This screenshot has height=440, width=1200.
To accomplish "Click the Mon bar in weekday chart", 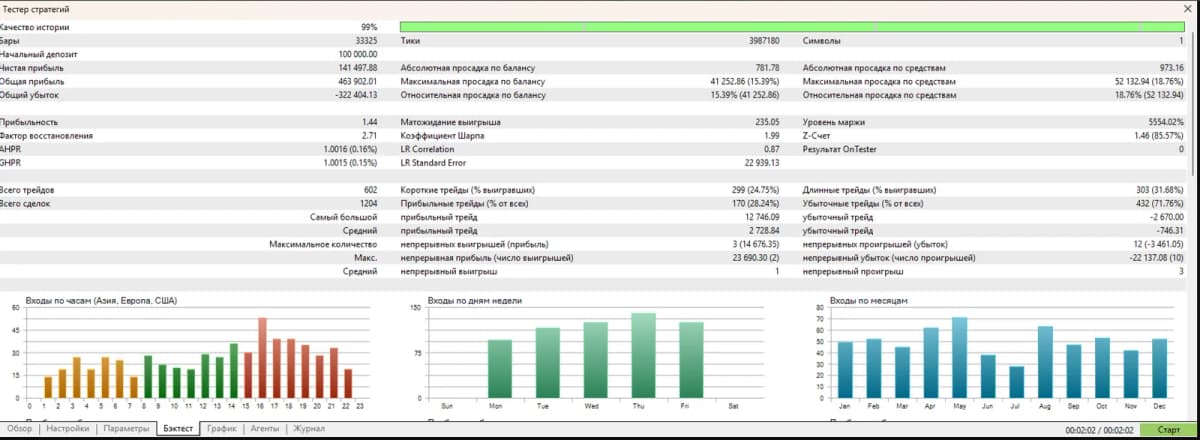I will point(500,369).
